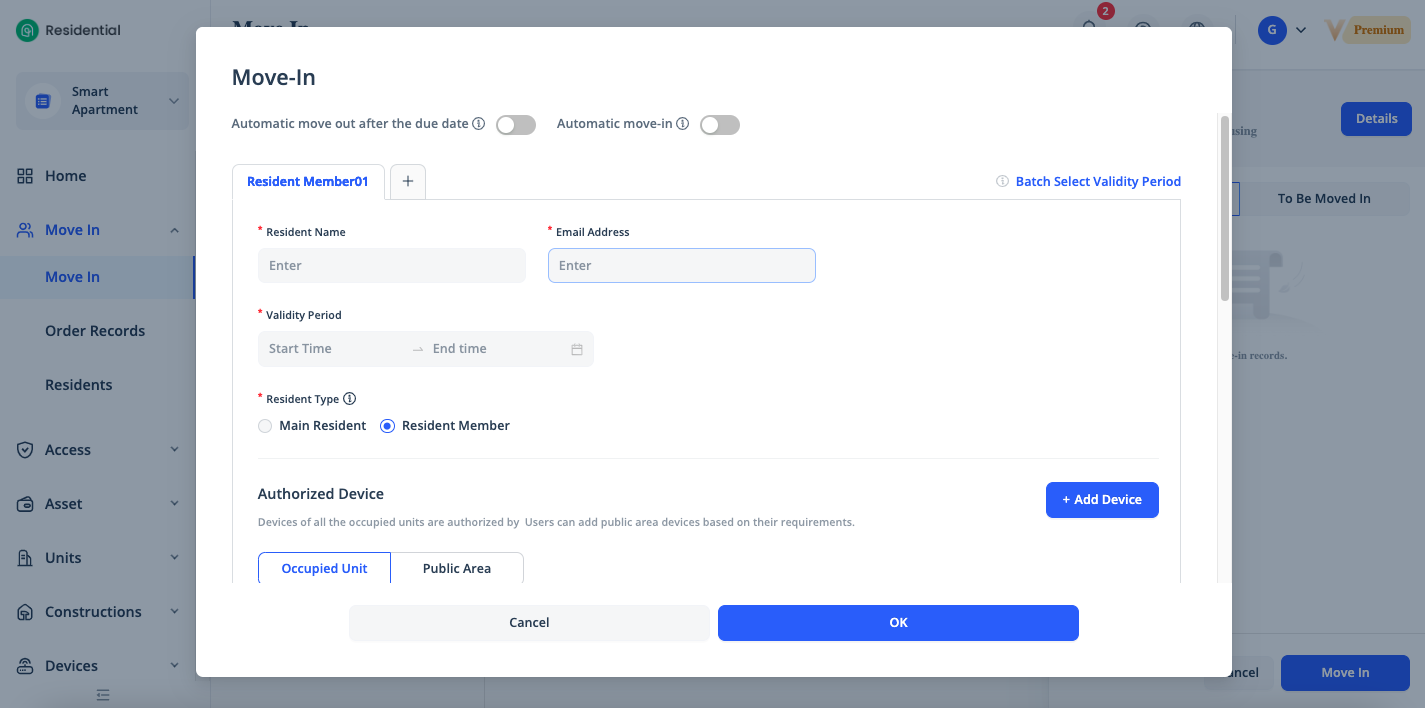Enable automatic move out after due date
The height and width of the screenshot is (708, 1425).
tap(516, 125)
